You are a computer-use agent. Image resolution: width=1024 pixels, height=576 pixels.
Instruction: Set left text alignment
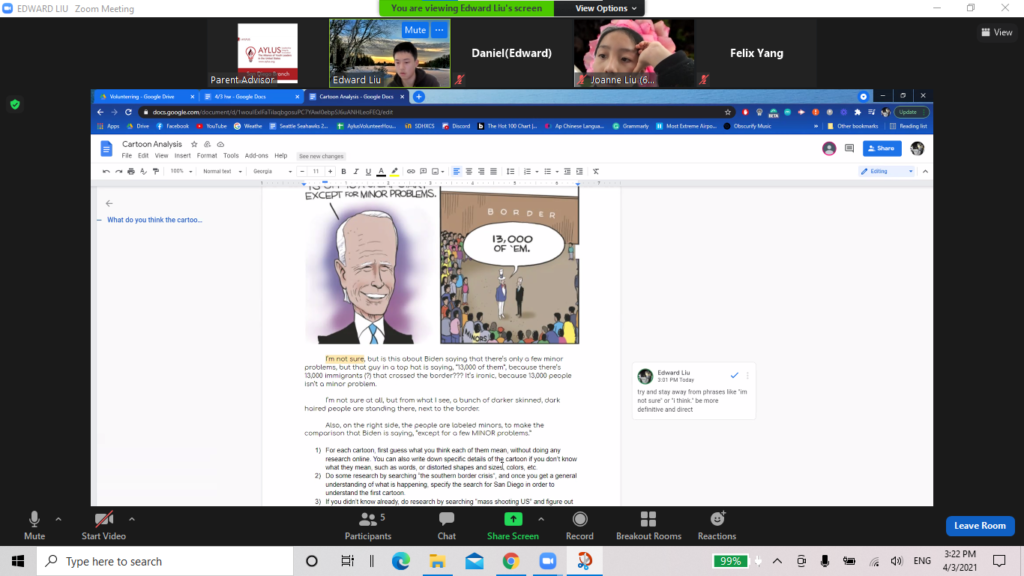coord(456,171)
